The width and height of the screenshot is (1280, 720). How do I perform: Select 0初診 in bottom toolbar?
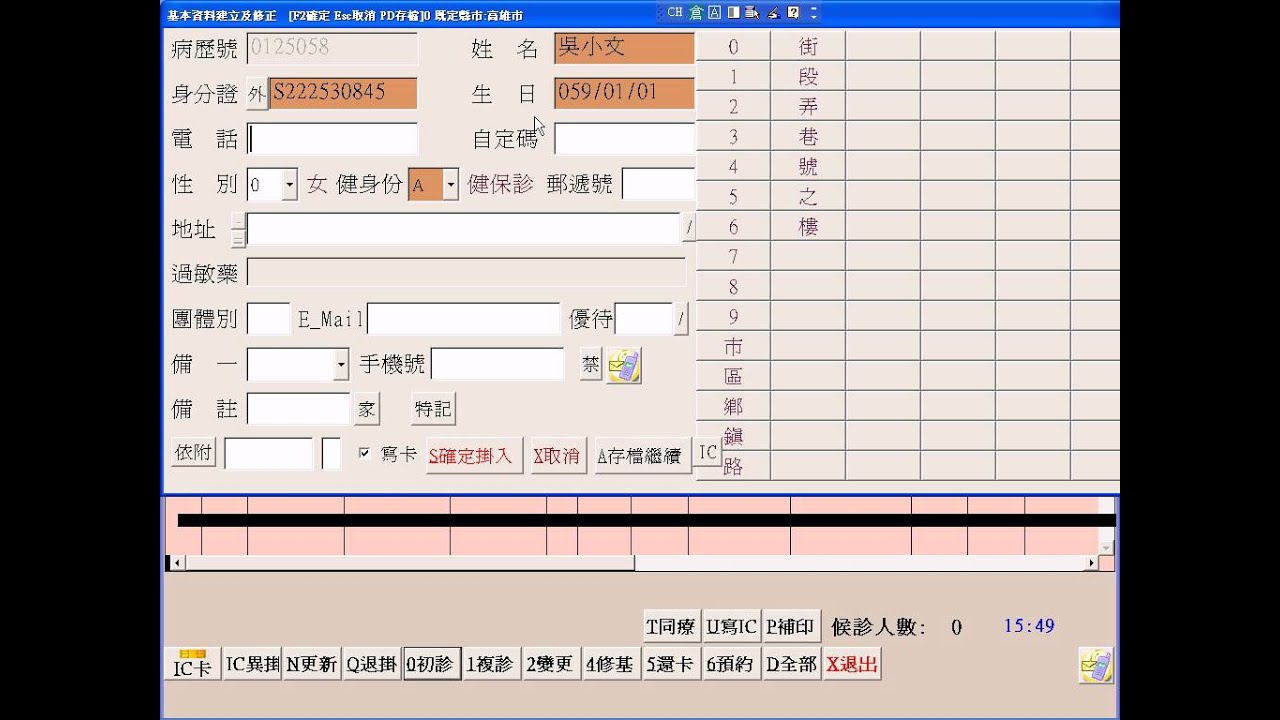click(x=432, y=664)
